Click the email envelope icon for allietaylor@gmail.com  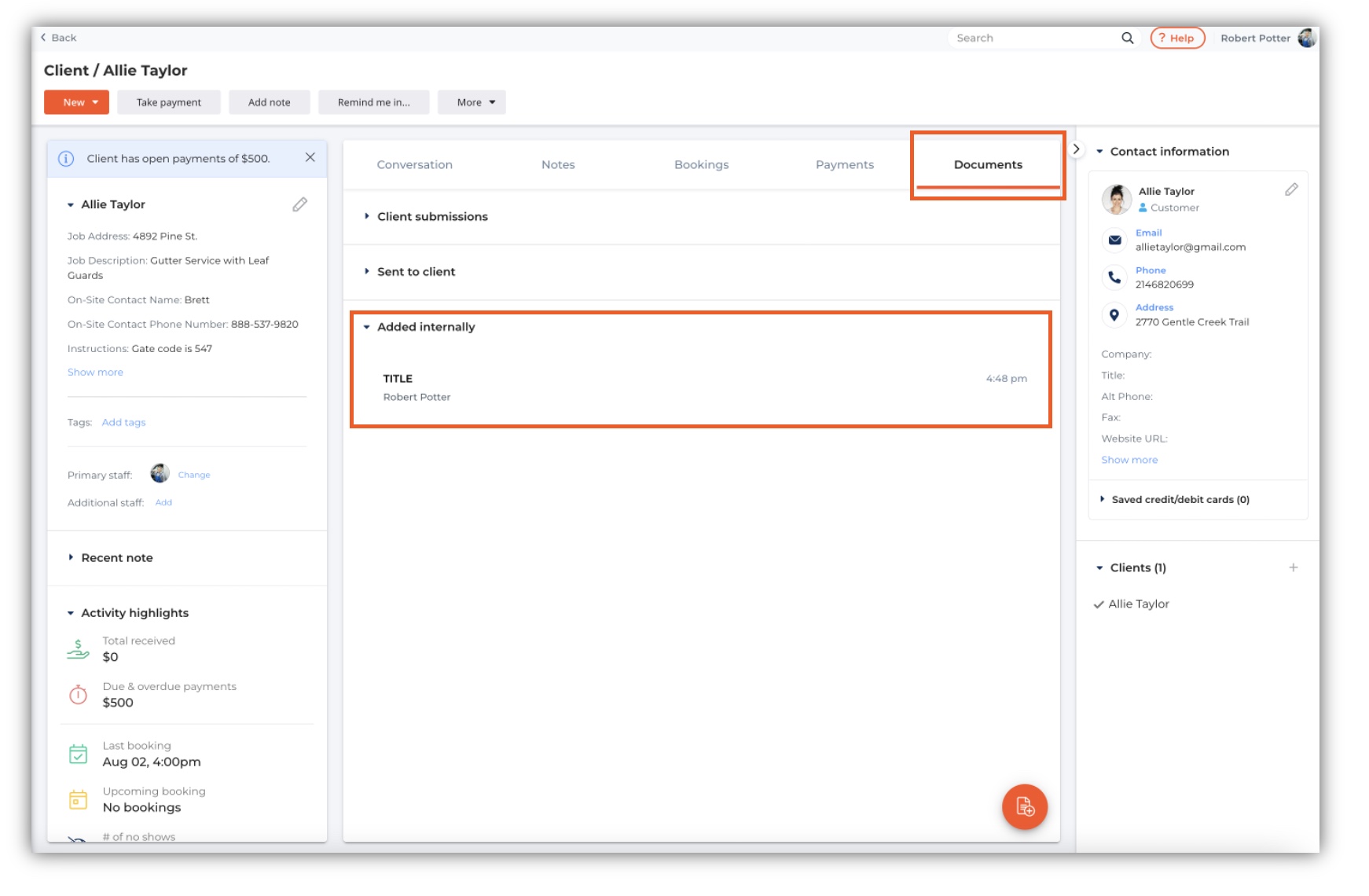pos(1114,241)
